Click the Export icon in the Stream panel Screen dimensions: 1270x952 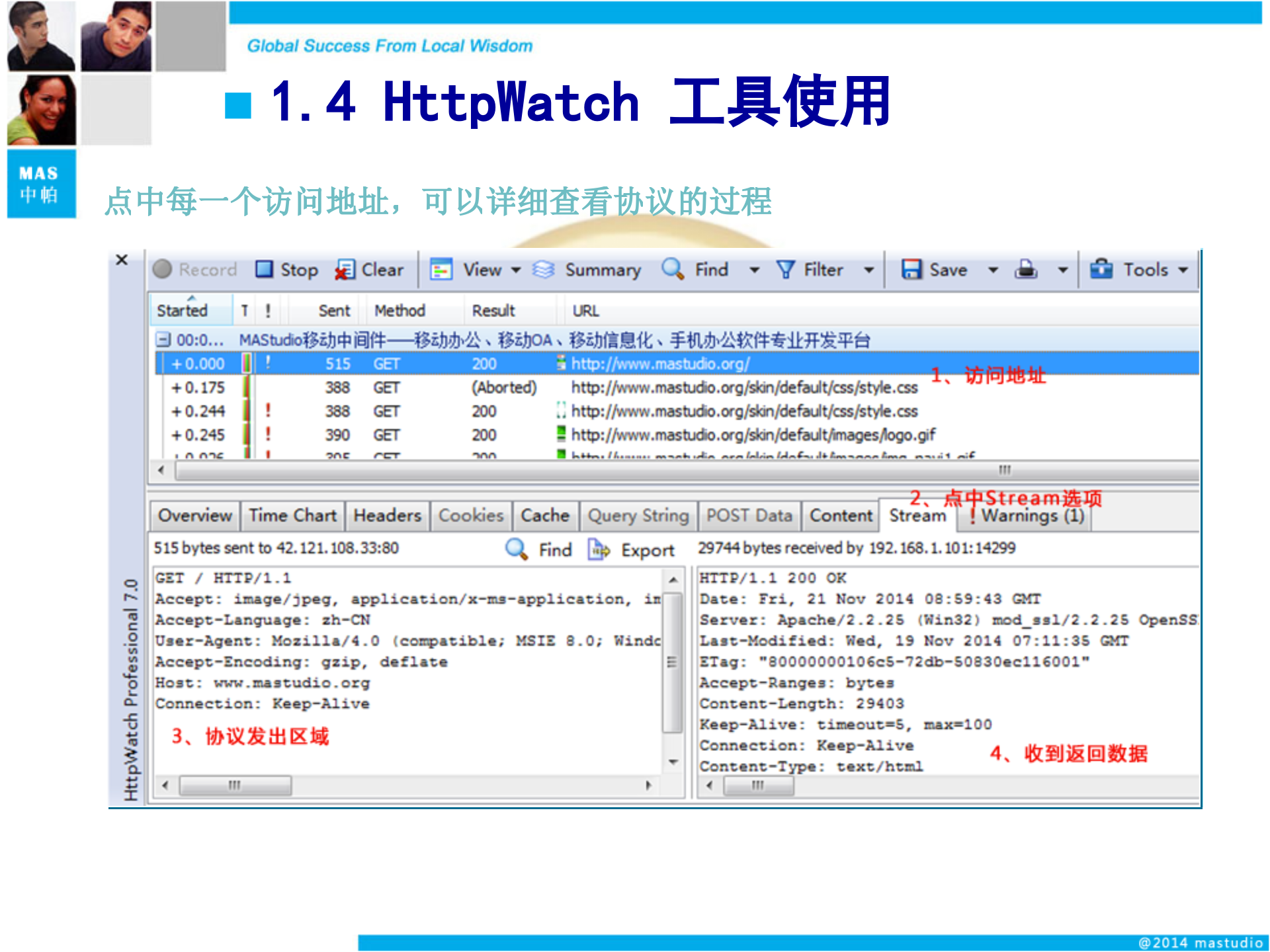pyautogui.click(x=599, y=549)
